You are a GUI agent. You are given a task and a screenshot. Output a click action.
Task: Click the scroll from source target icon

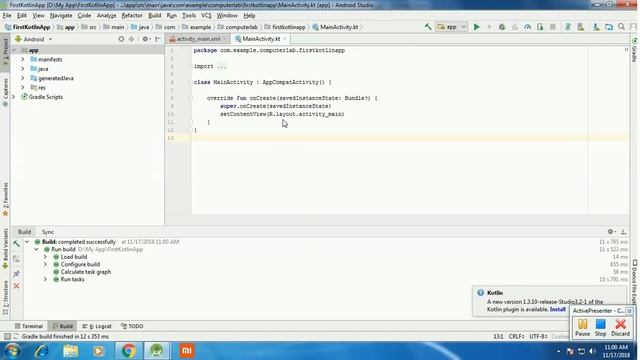coord(121,39)
